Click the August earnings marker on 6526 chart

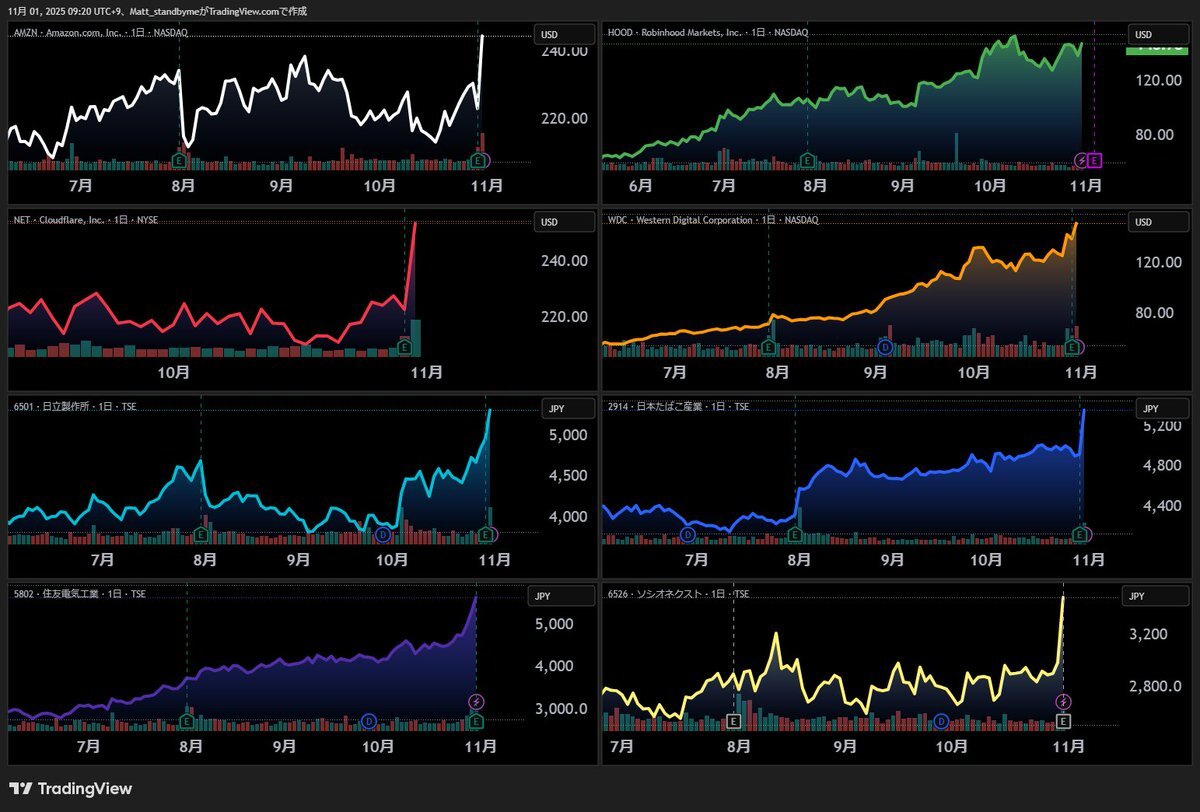coord(734,720)
